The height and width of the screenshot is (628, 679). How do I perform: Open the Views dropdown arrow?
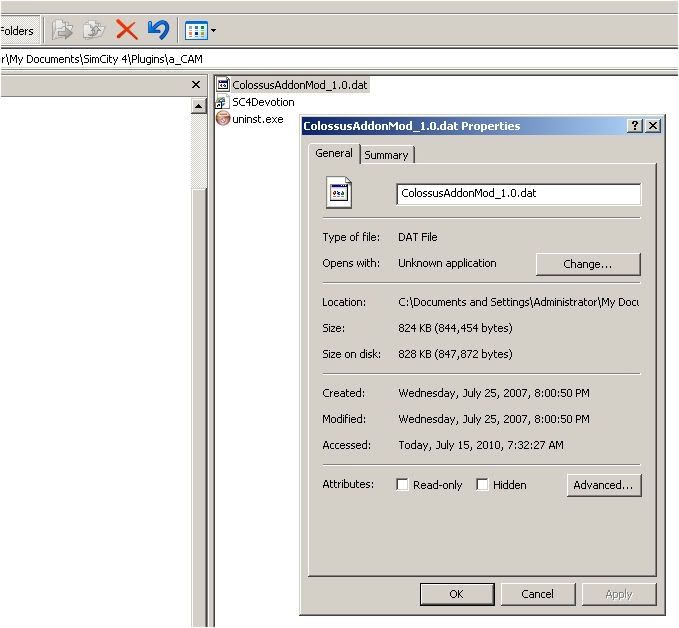(x=213, y=31)
